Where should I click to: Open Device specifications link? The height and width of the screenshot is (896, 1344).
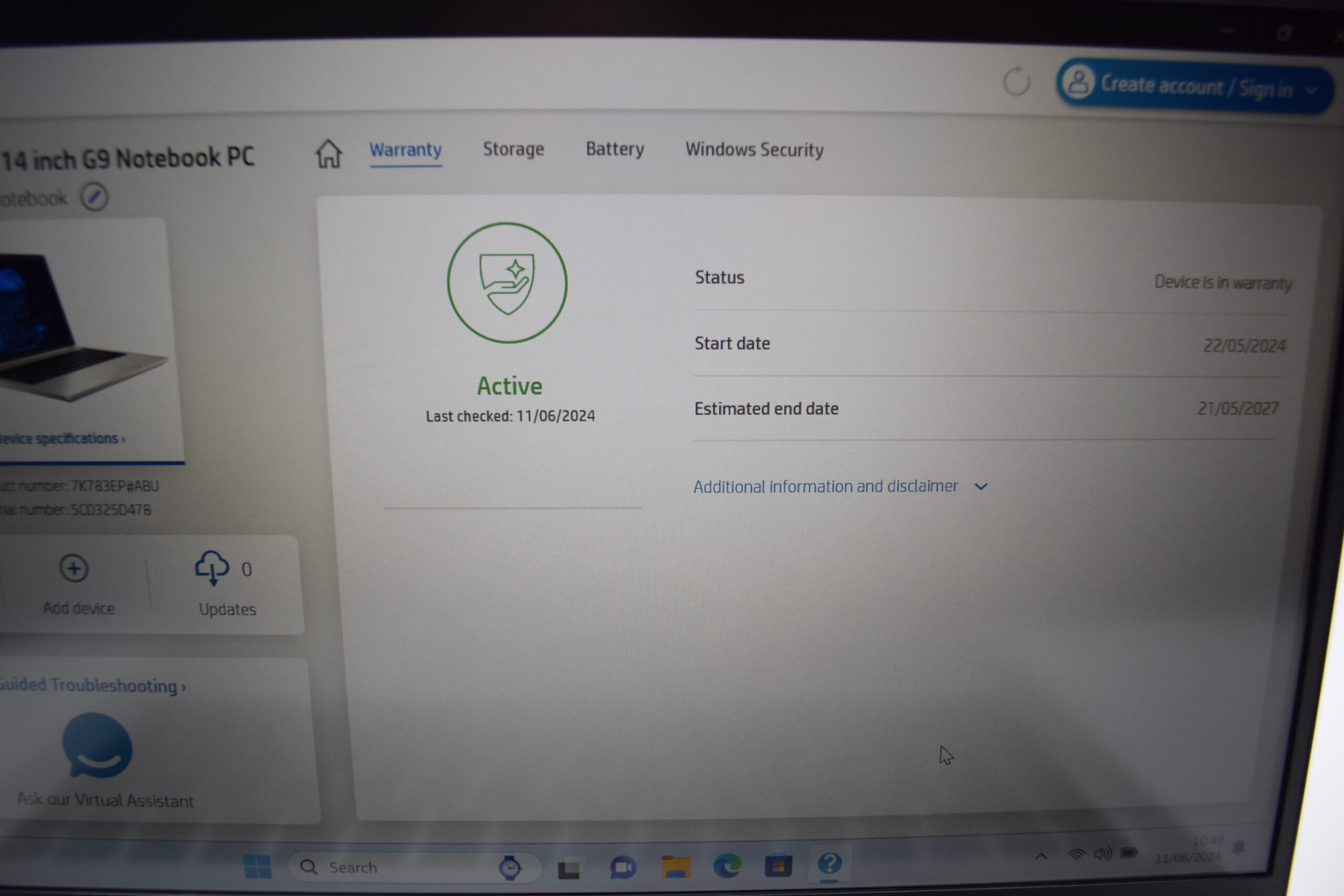tap(62, 439)
